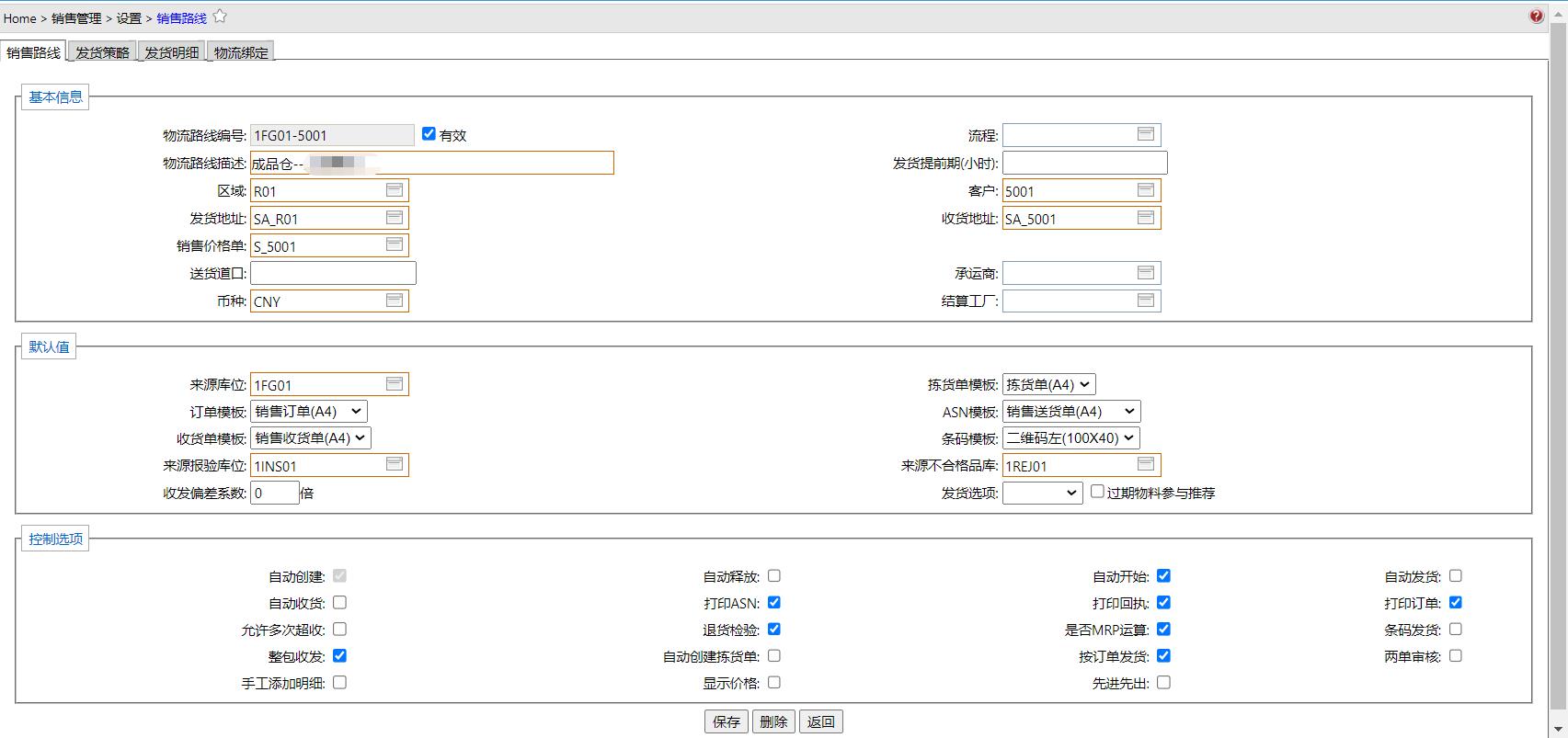Enable 先进先出 checkbox
1568x738 pixels.
pyautogui.click(x=1163, y=682)
